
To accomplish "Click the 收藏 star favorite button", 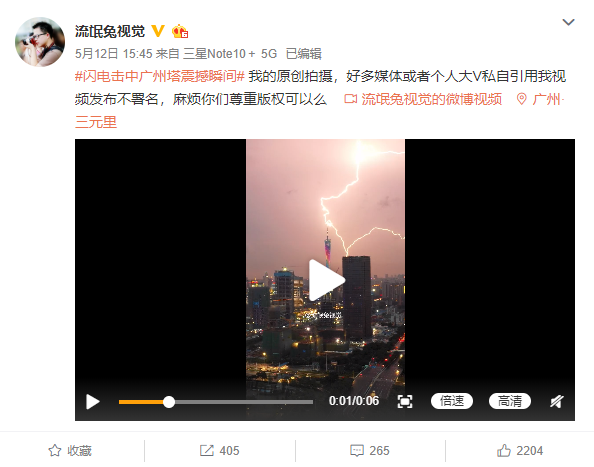I will (70, 451).
